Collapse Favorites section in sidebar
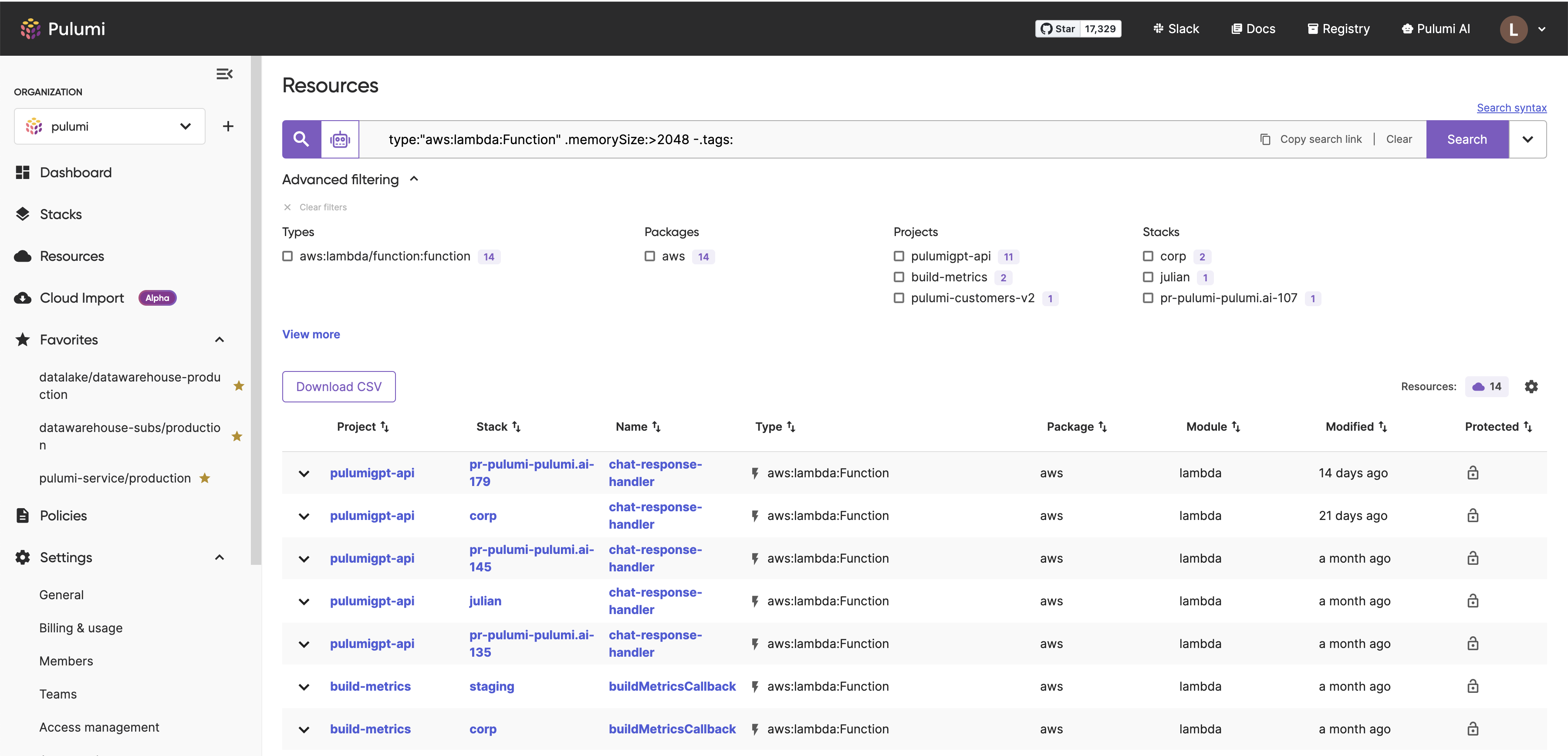1568x756 pixels. 220,340
